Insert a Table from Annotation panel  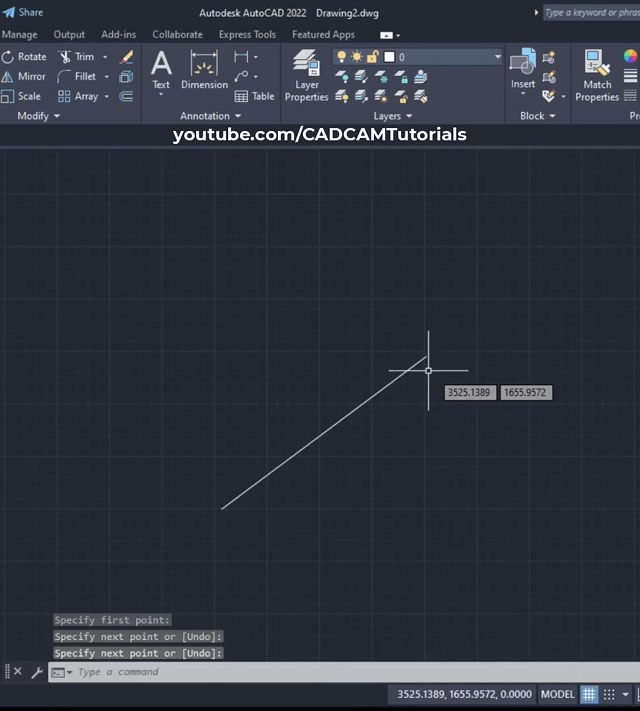click(x=255, y=97)
